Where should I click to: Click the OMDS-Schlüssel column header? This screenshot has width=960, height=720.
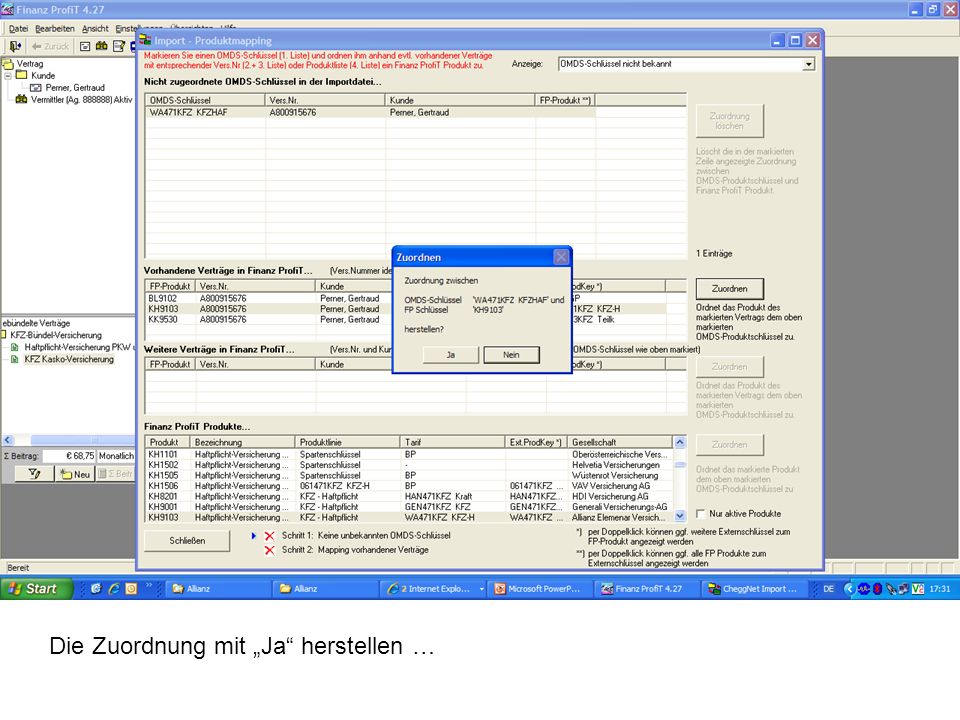point(205,100)
